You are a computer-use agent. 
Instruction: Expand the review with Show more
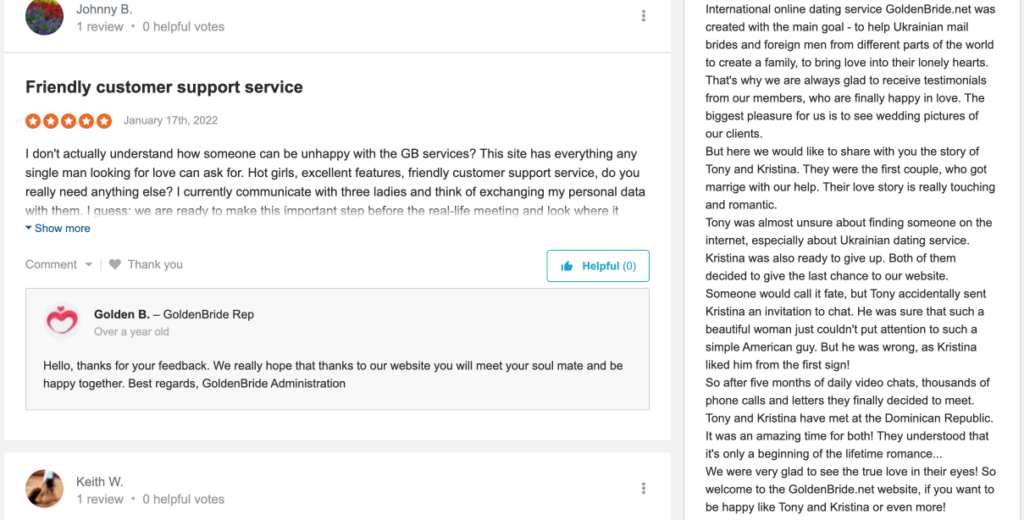tap(62, 228)
